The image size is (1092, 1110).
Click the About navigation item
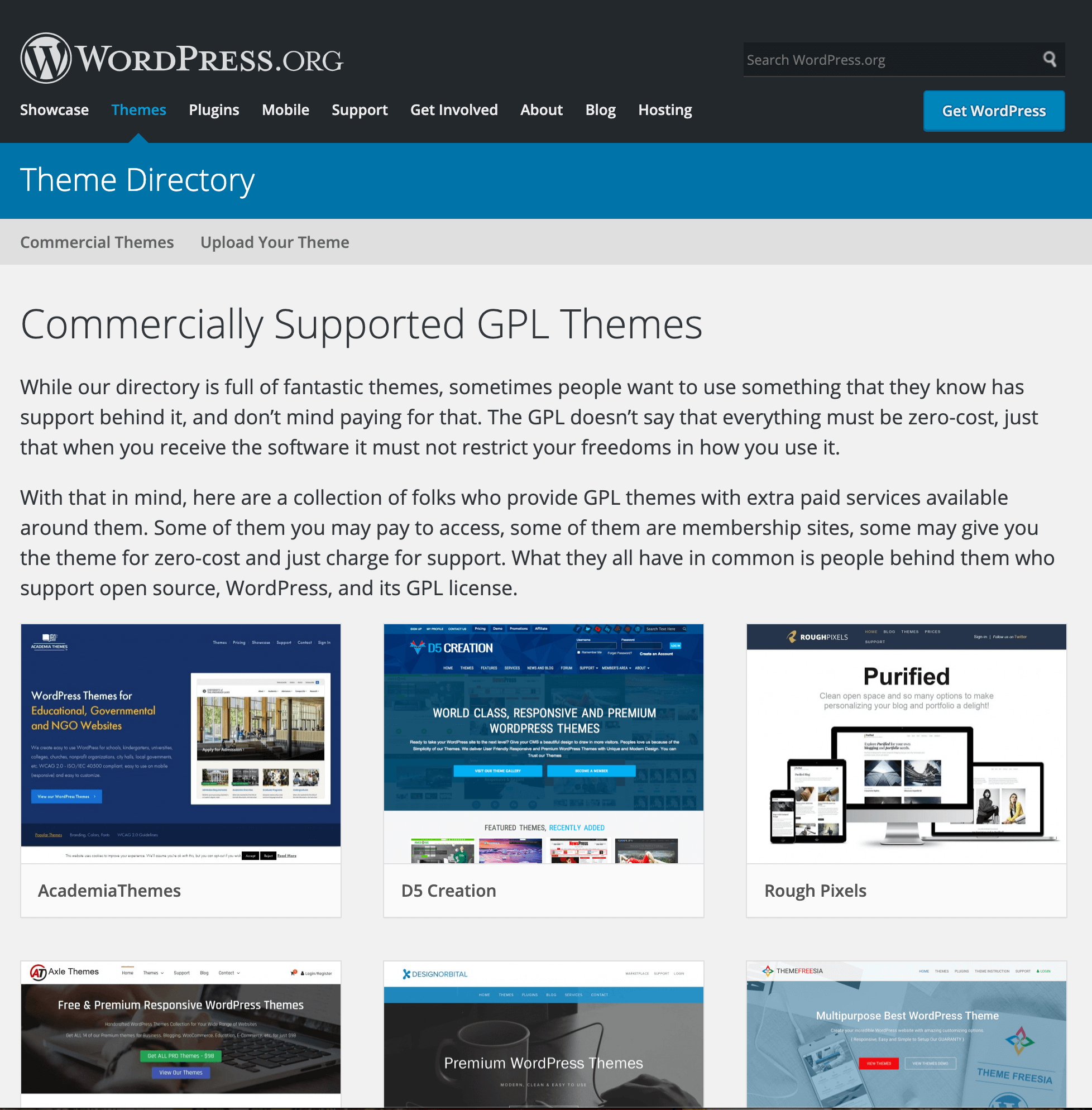[541, 110]
